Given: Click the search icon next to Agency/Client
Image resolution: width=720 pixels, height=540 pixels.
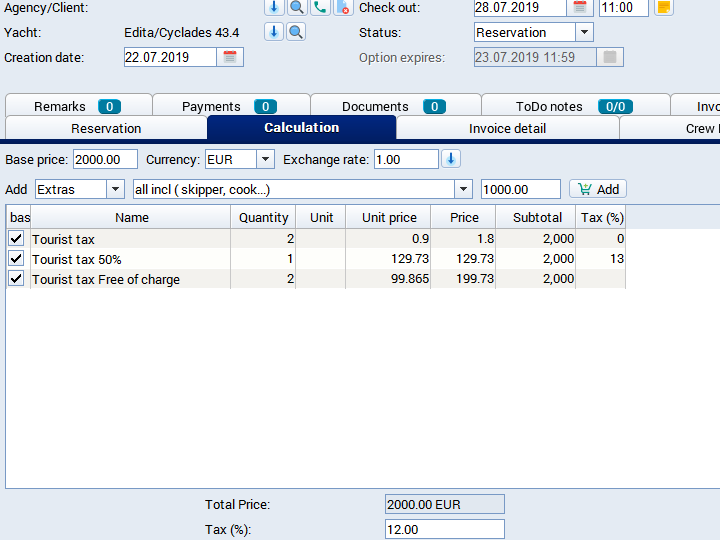Looking at the screenshot, I should point(297,7).
